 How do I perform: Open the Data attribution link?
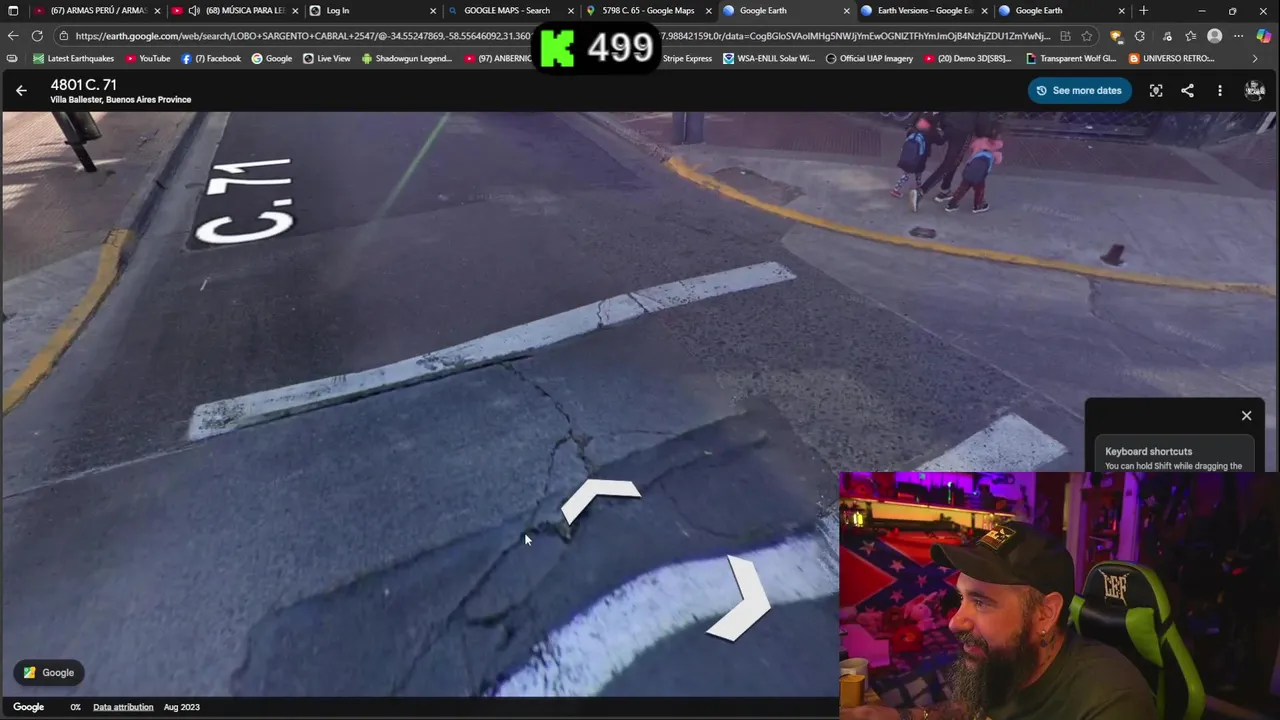coord(123,707)
